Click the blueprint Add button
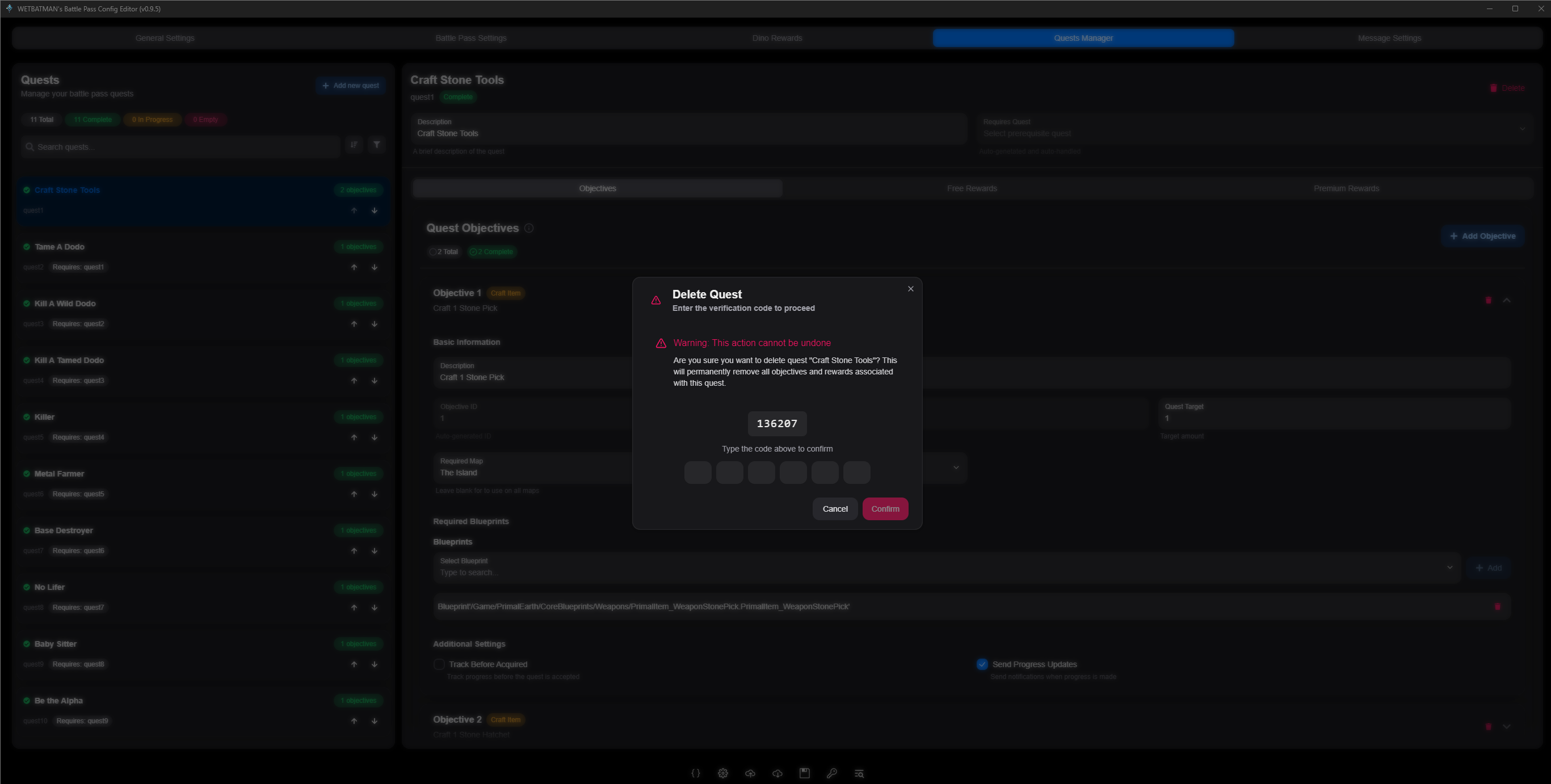This screenshot has width=1551, height=784. (1489, 568)
